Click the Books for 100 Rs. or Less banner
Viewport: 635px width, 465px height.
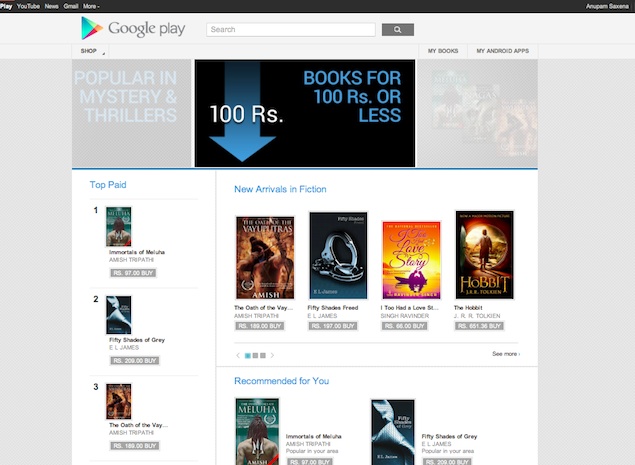(x=305, y=113)
